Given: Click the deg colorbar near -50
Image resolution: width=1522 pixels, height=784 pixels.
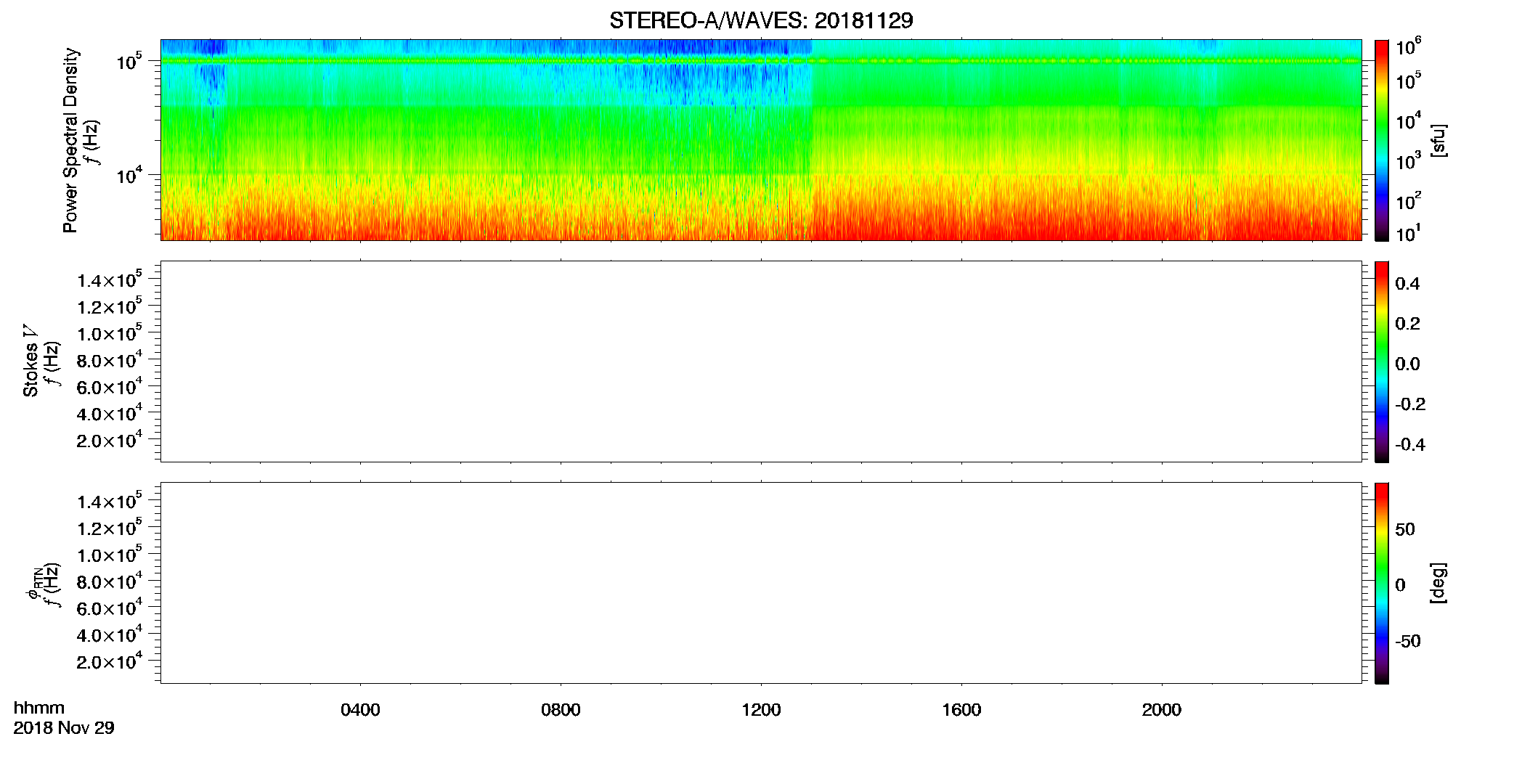Looking at the screenshot, I should click(1382, 640).
